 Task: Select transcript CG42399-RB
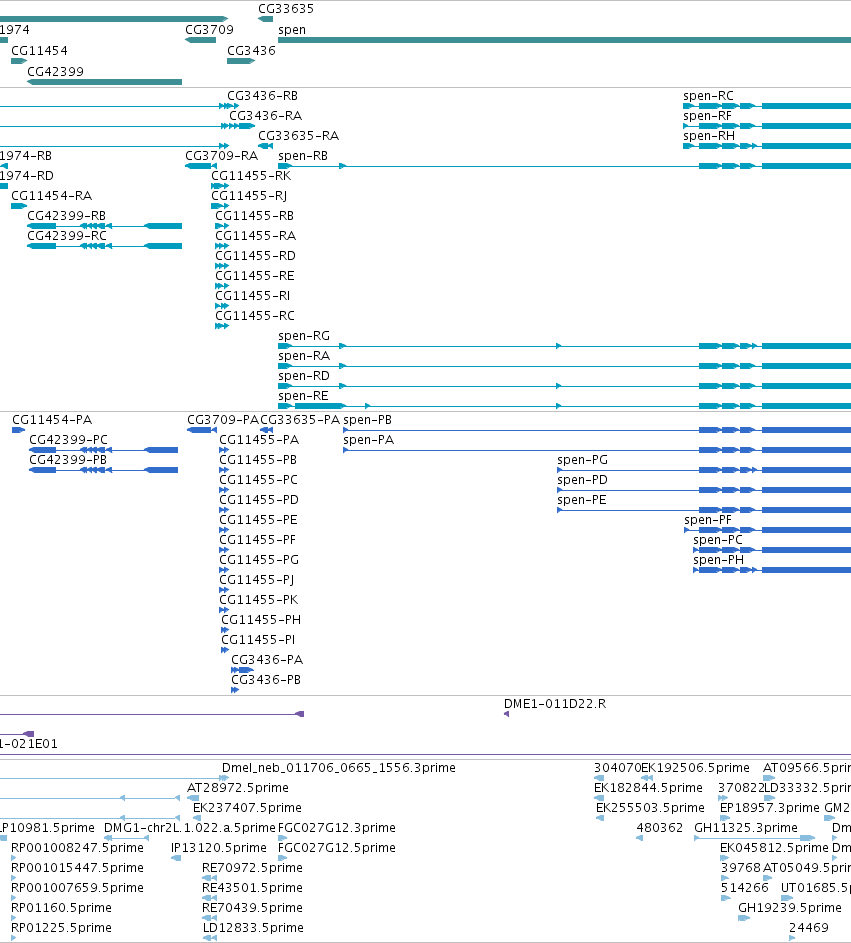(105, 226)
